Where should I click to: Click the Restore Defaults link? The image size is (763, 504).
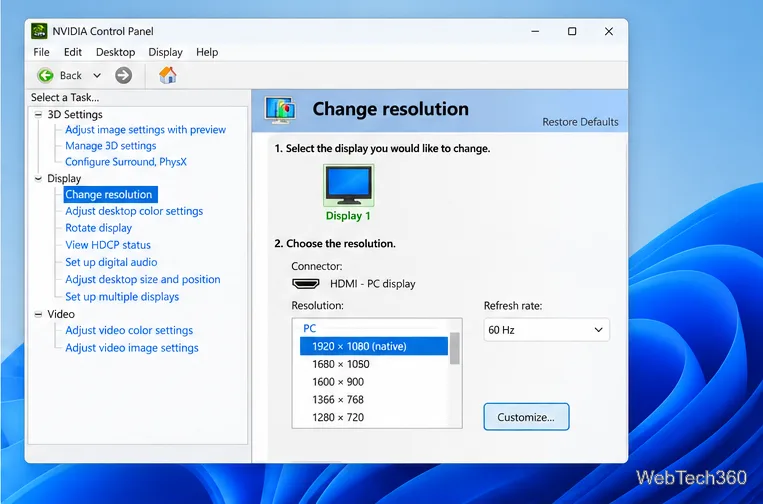pyautogui.click(x=580, y=122)
